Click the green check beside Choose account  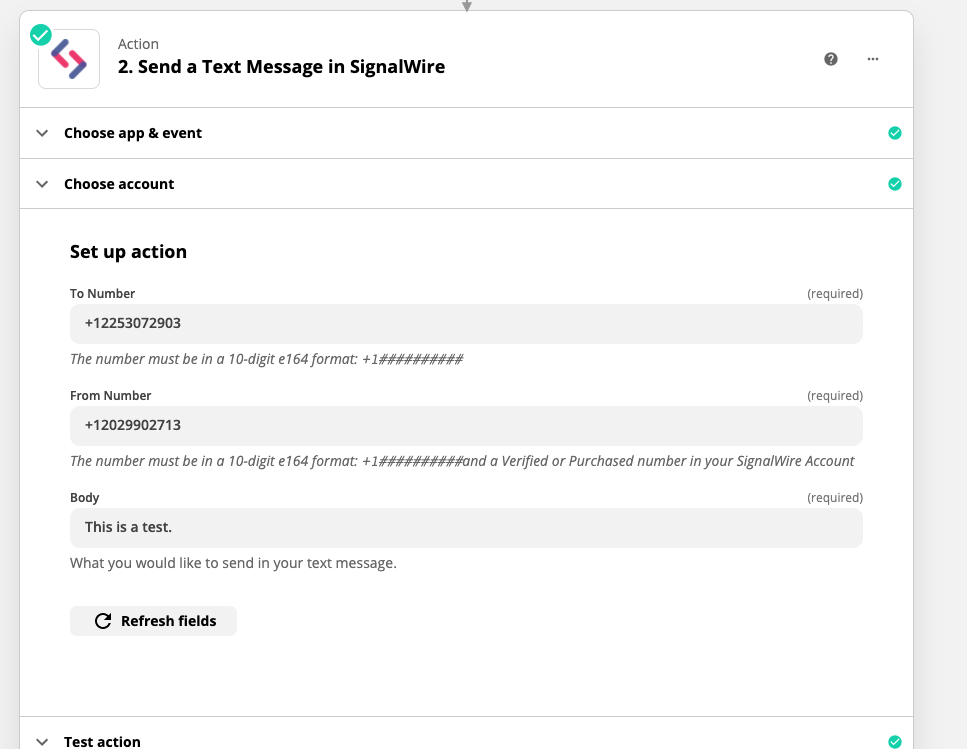[895, 183]
